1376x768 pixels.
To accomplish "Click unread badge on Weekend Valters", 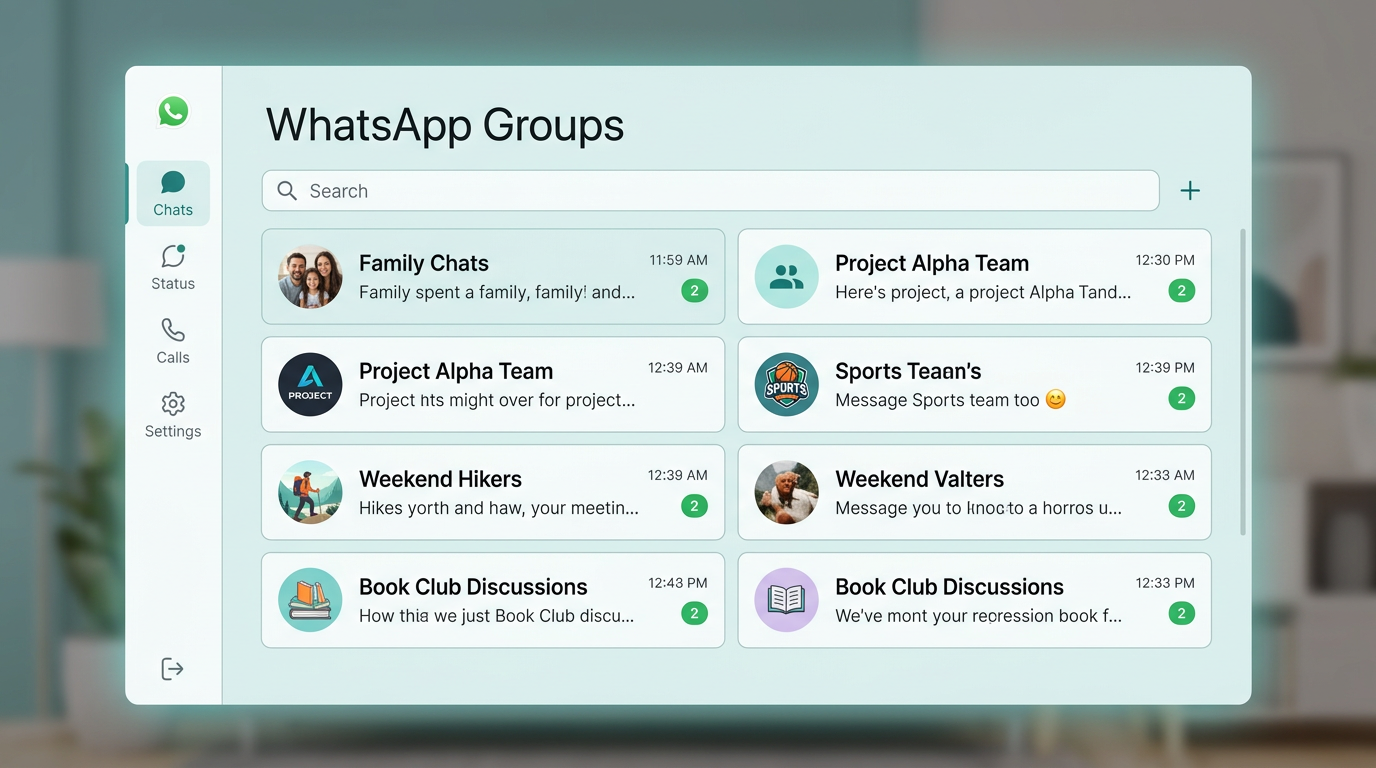I will pos(1181,507).
